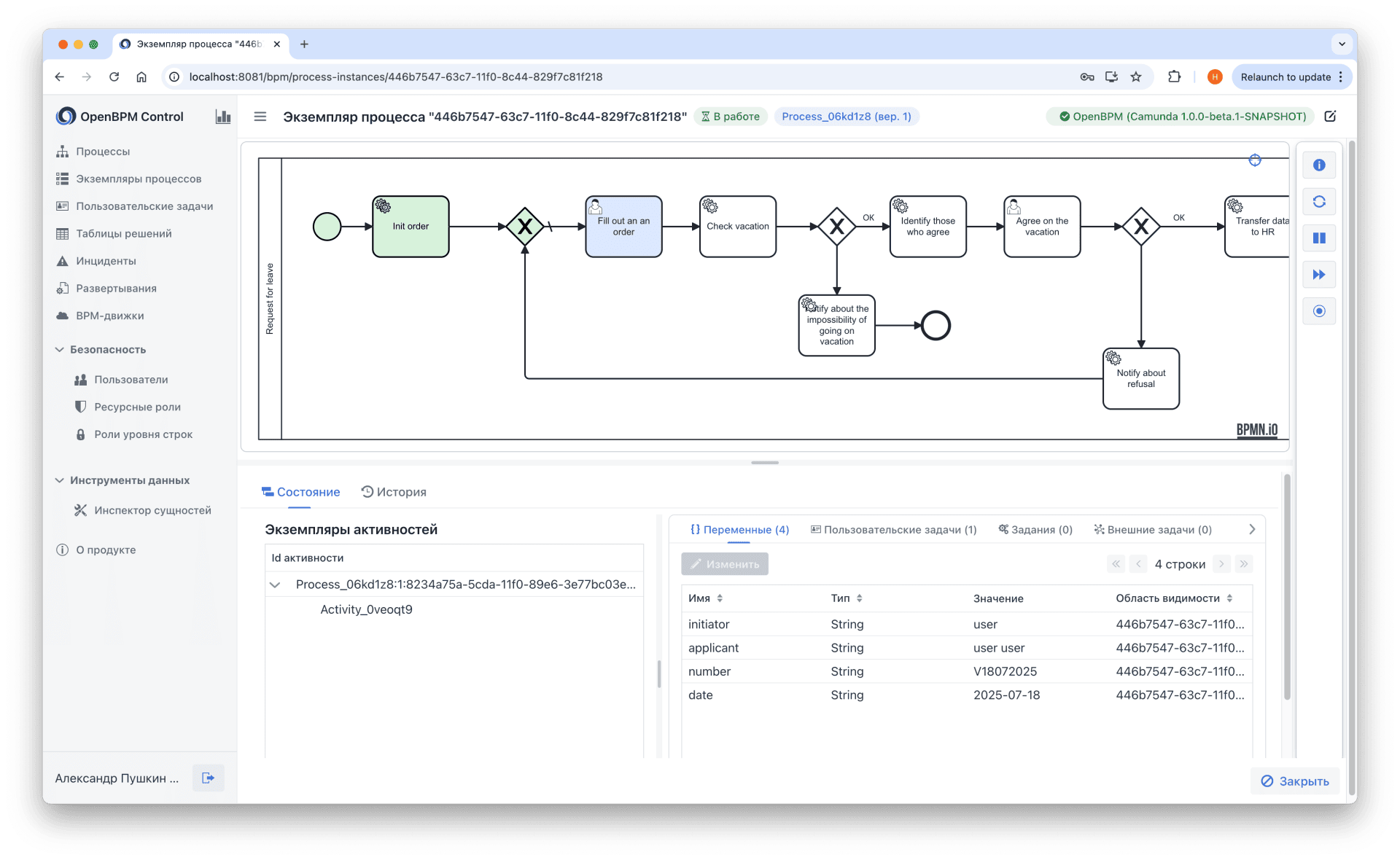Sort variables by Тип column
This screenshot has width=1400, height=860.
click(x=847, y=598)
